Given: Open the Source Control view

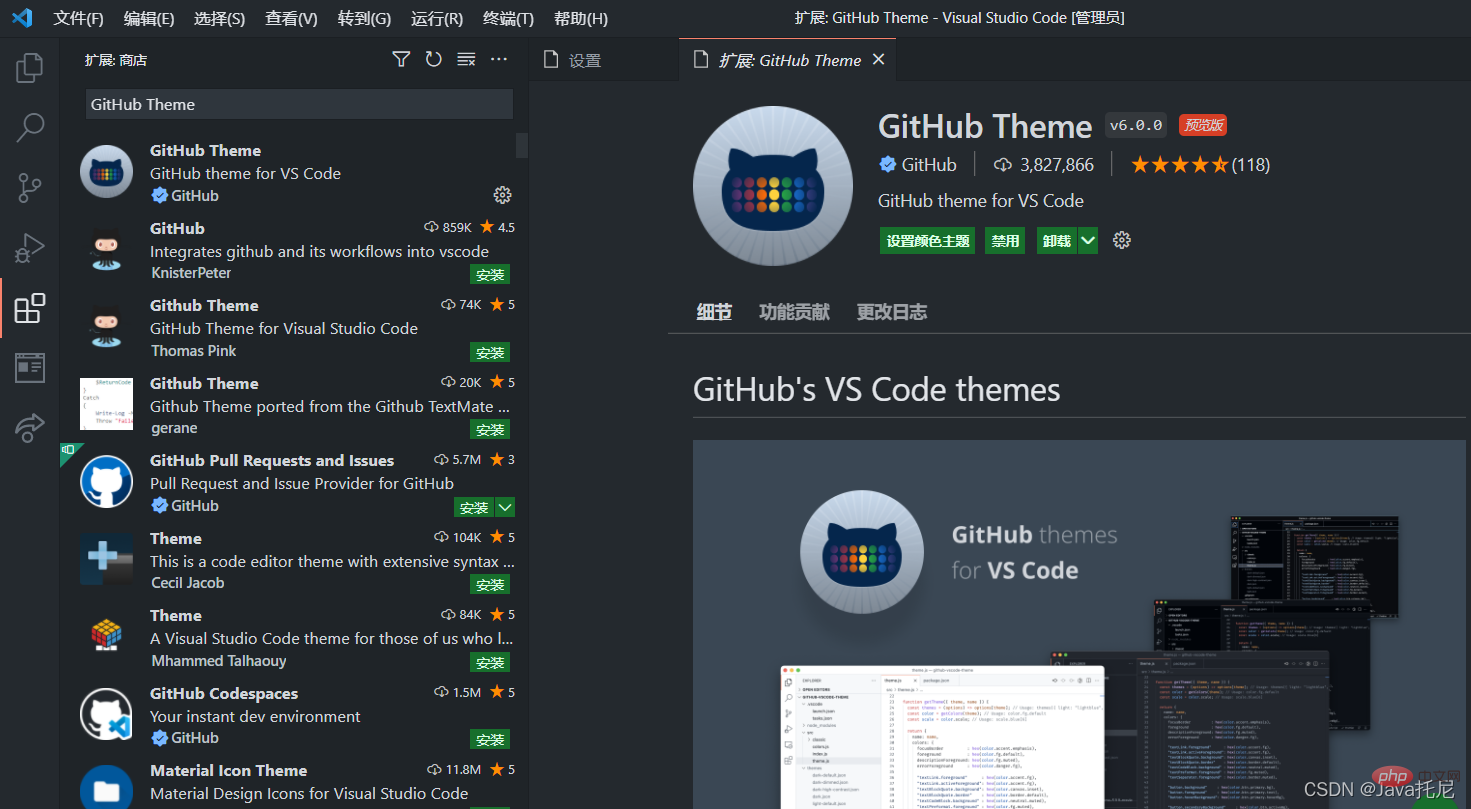Looking at the screenshot, I should point(29,187).
